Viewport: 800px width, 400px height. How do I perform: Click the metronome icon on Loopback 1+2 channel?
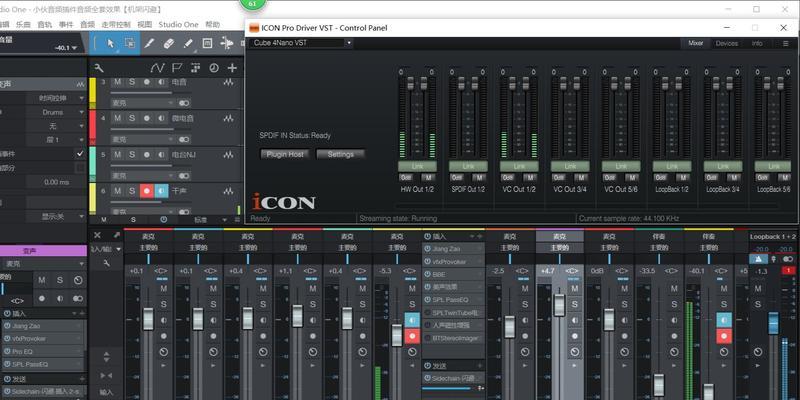click(757, 259)
